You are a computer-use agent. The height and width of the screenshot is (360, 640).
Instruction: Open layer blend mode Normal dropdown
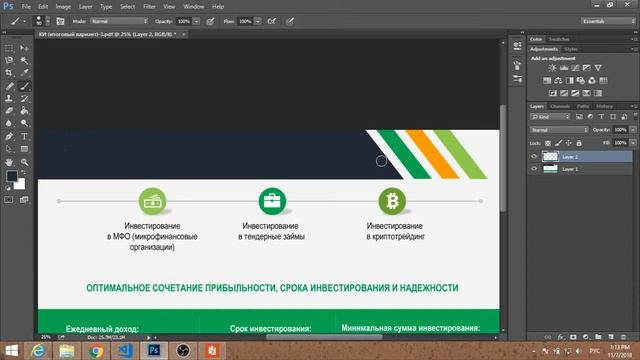559,130
